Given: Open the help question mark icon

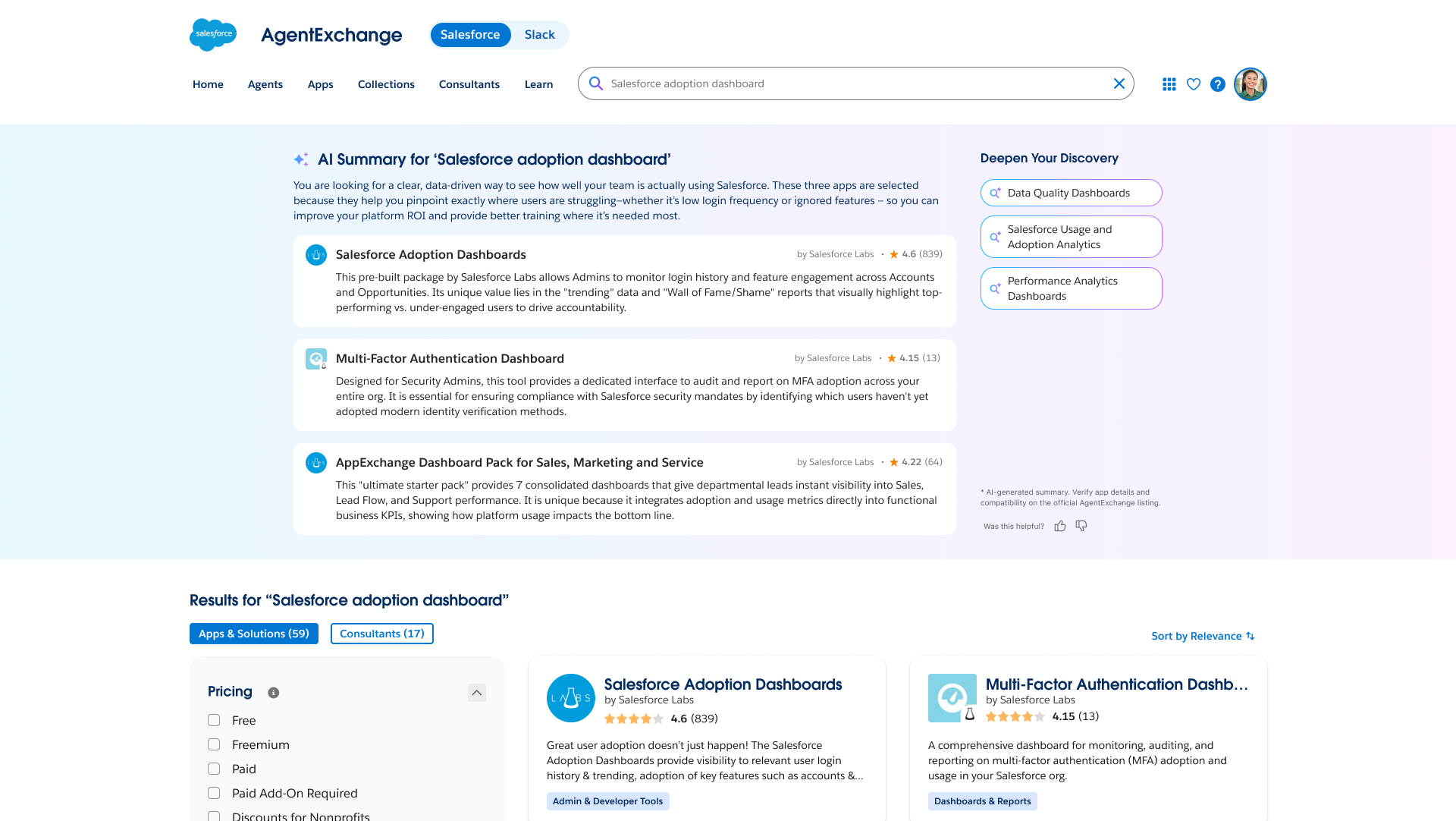Looking at the screenshot, I should point(1218,84).
